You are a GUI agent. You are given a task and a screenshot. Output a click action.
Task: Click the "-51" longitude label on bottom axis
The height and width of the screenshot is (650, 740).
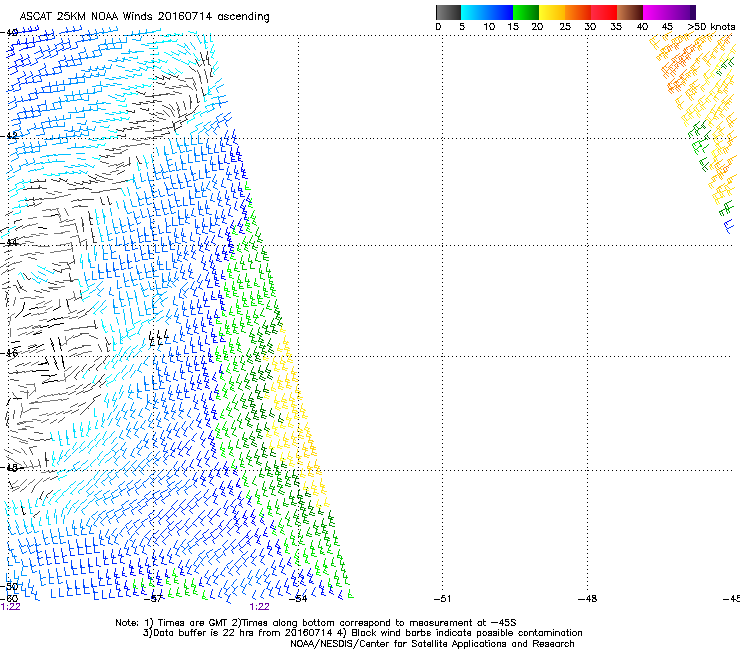pyautogui.click(x=442, y=599)
